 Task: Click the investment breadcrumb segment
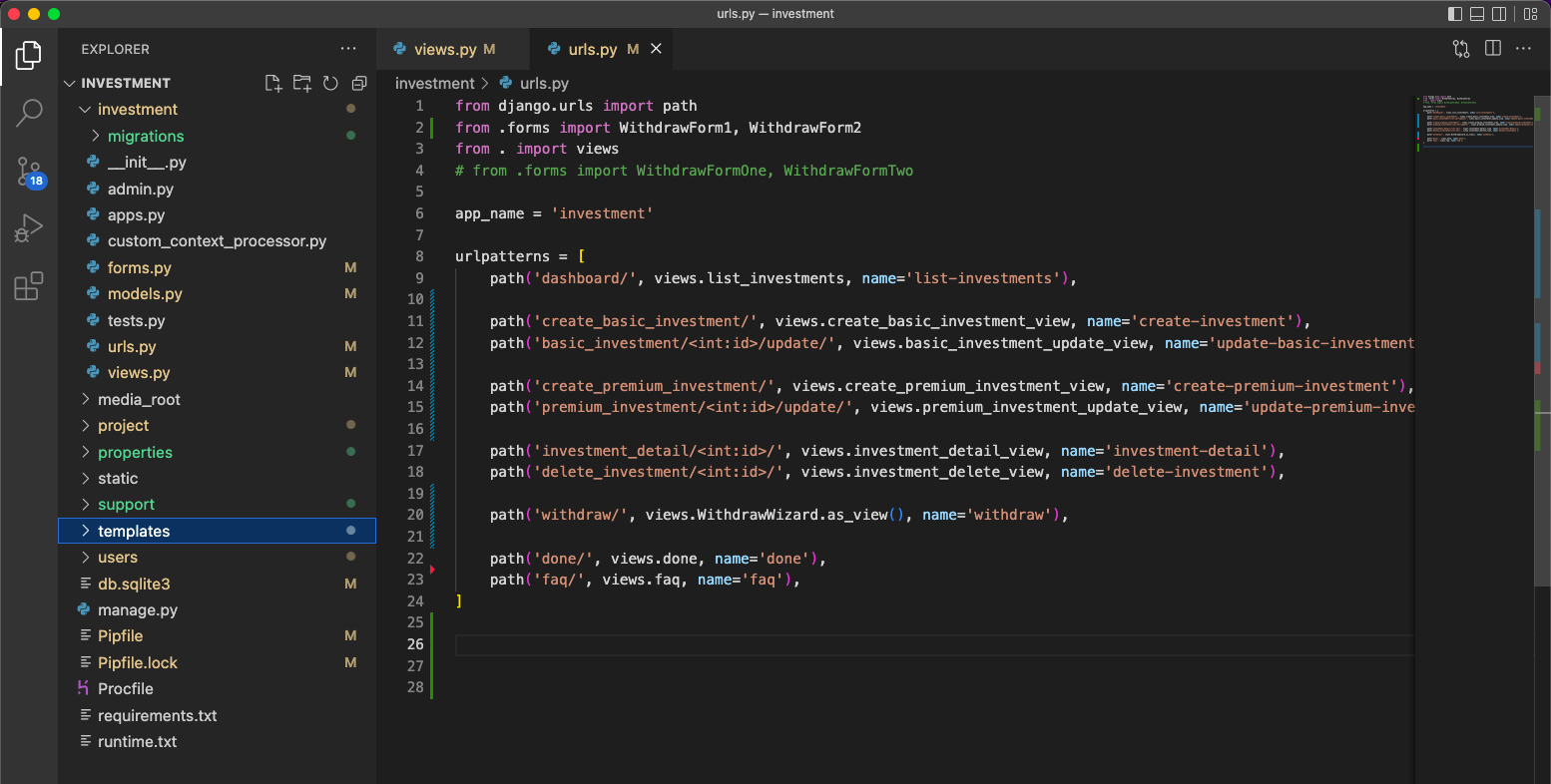pos(434,84)
